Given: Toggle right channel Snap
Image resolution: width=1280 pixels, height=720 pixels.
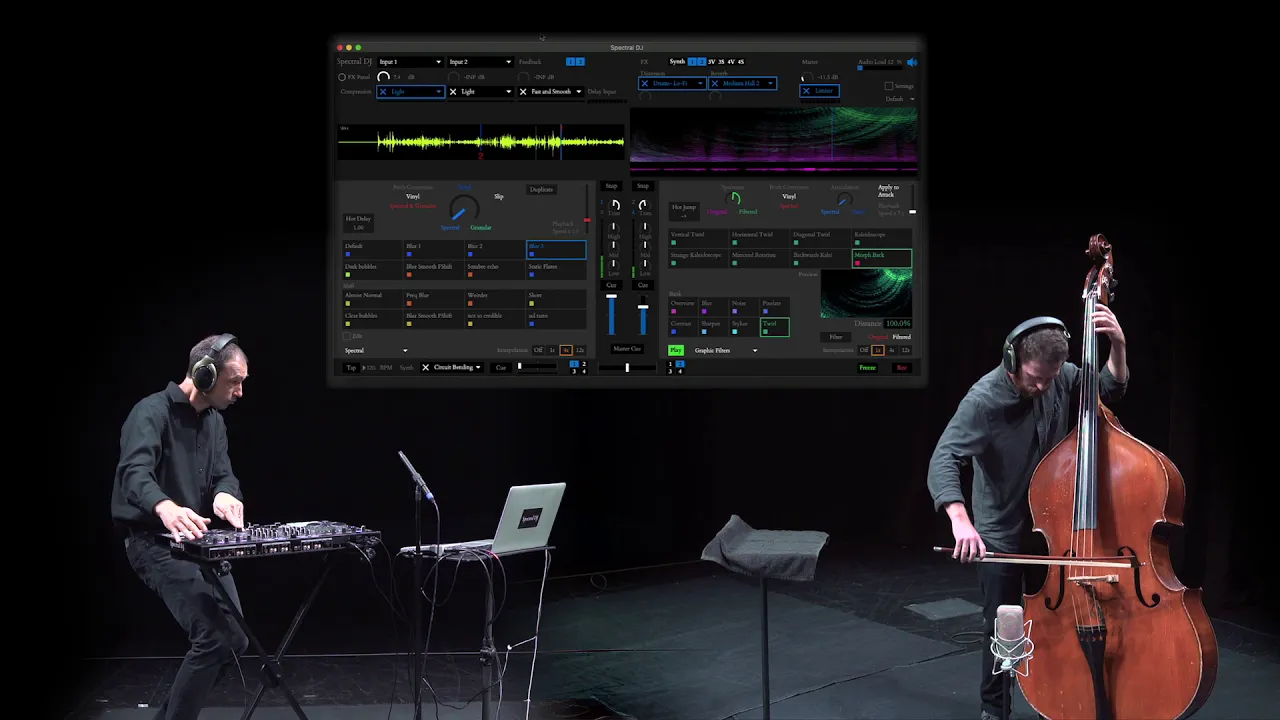Looking at the screenshot, I should point(643,186).
